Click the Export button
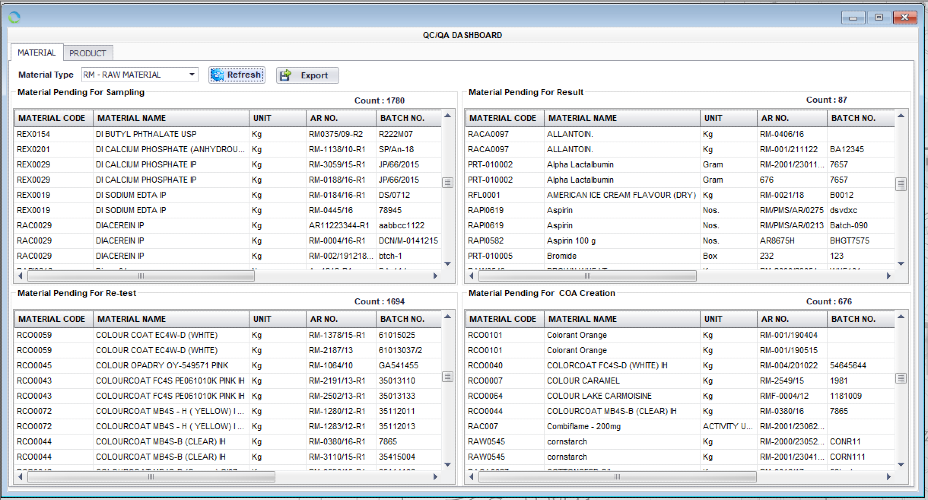Image resolution: width=928 pixels, height=500 pixels. [x=307, y=75]
